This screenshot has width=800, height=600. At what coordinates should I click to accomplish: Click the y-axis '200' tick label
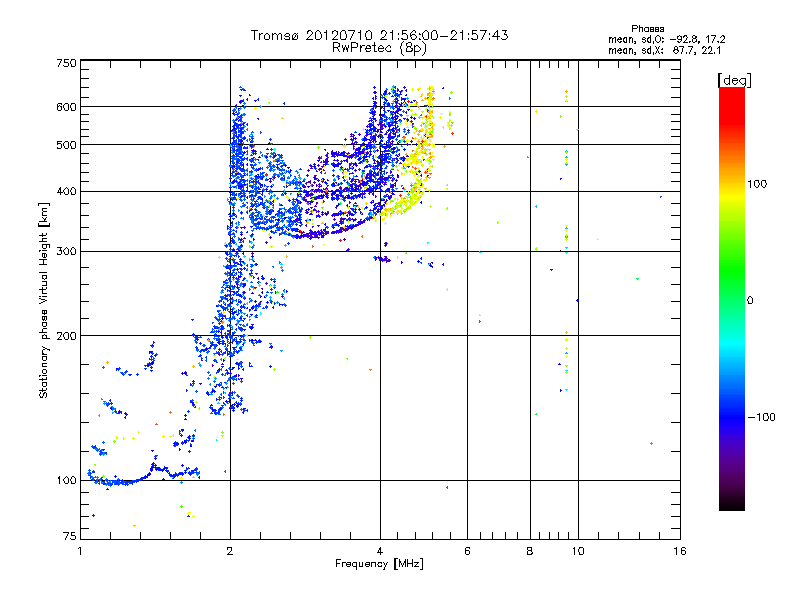pos(66,336)
